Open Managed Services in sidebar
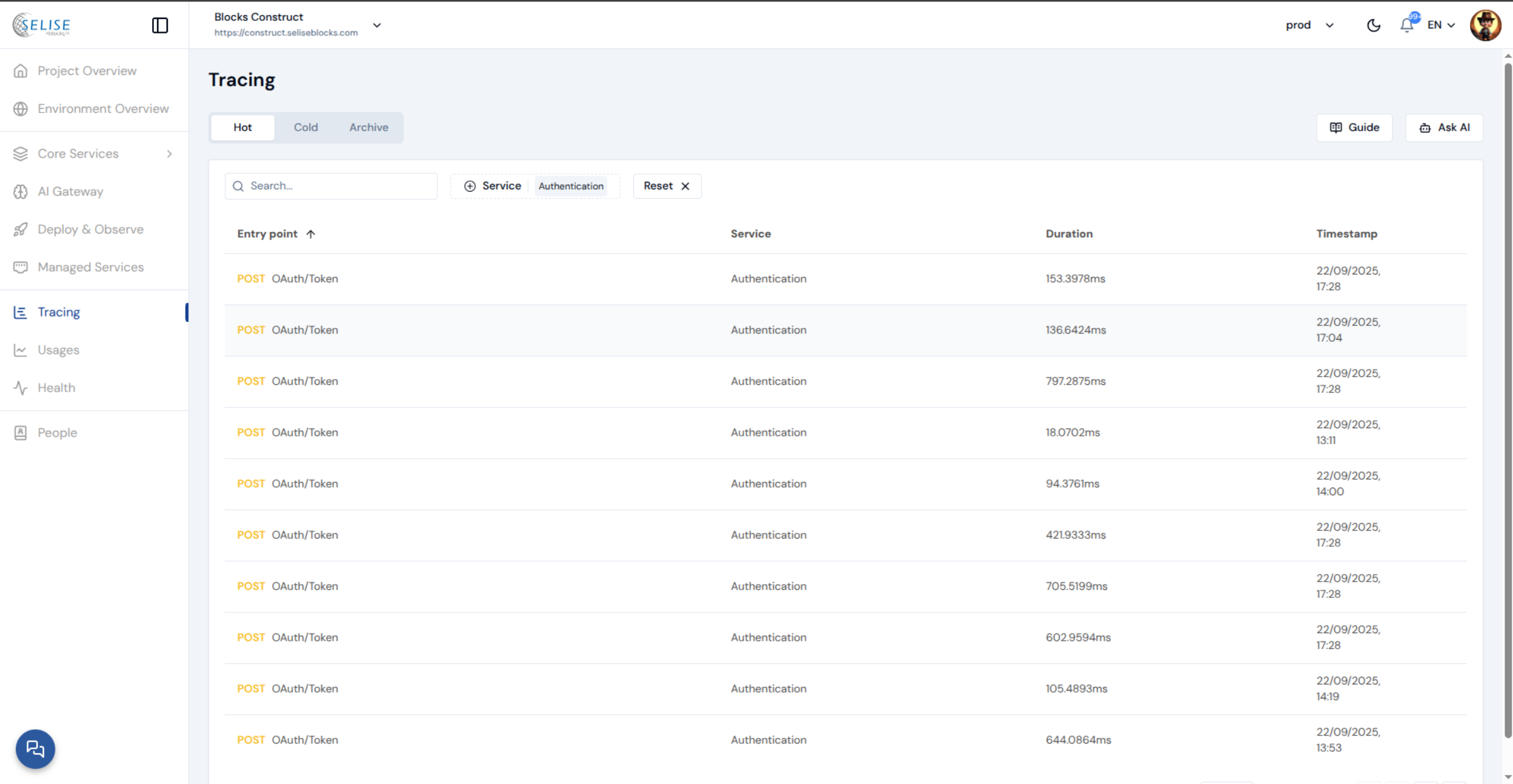The image size is (1513, 784). point(90,267)
